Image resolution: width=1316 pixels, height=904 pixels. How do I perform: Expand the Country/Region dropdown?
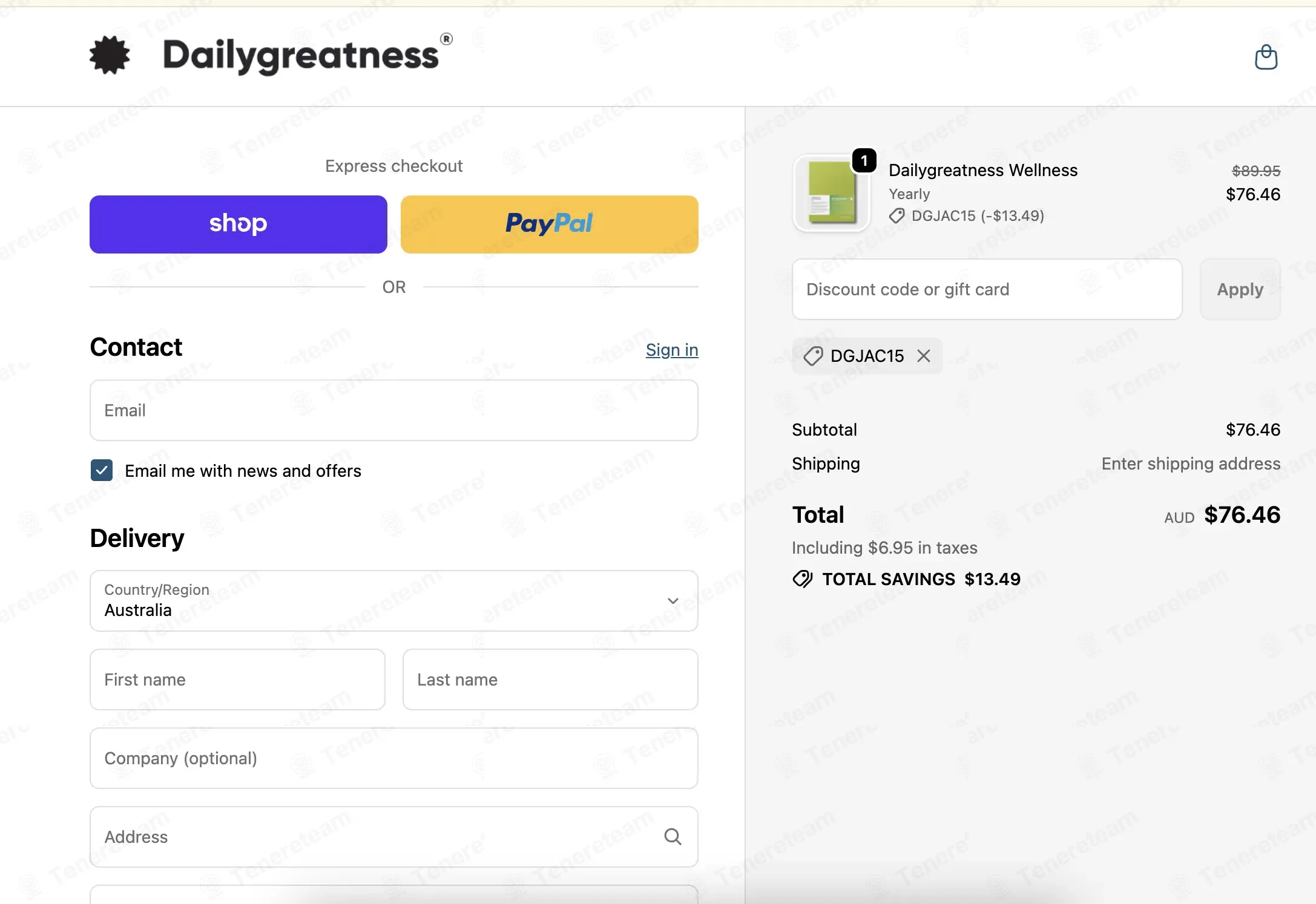(394, 601)
